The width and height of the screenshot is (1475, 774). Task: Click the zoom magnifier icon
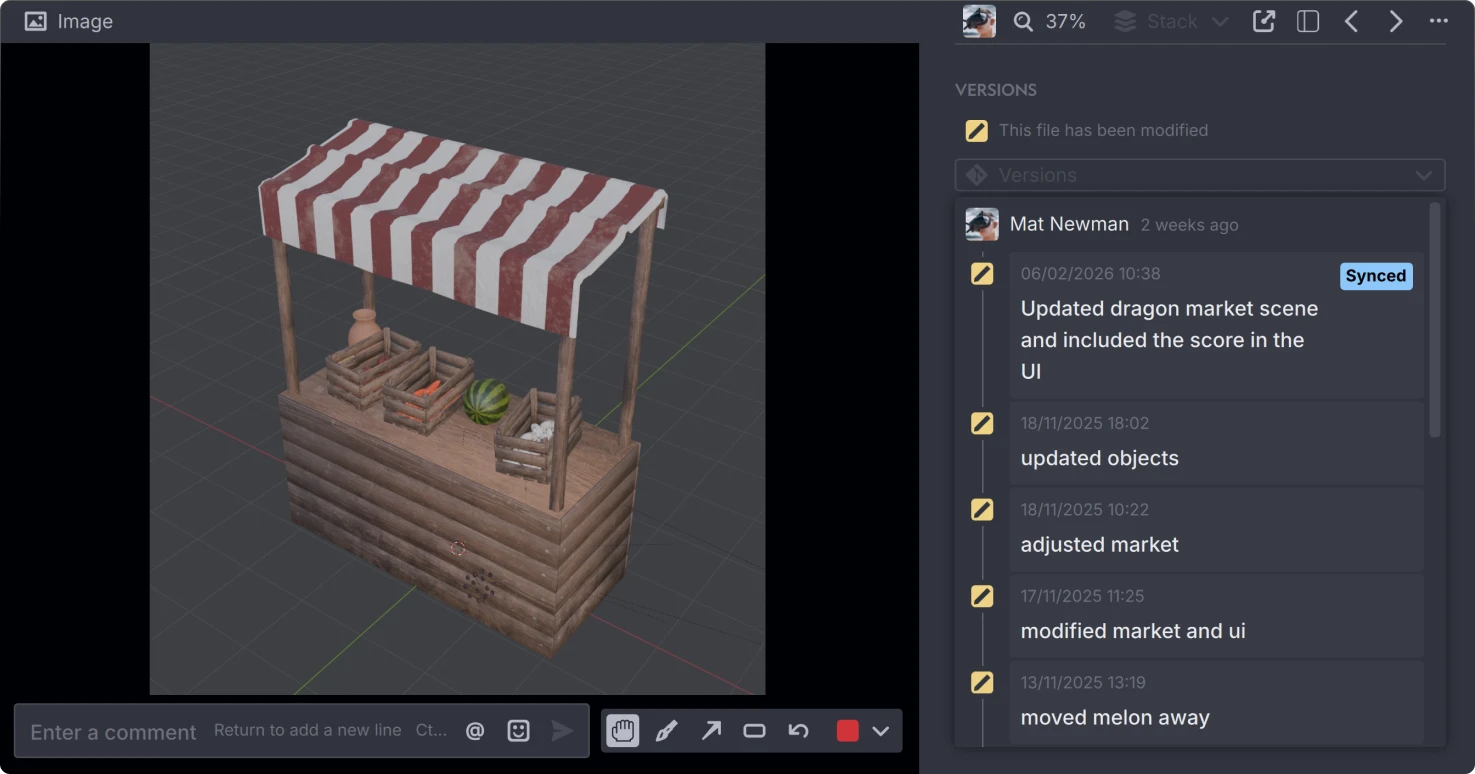tap(1020, 21)
